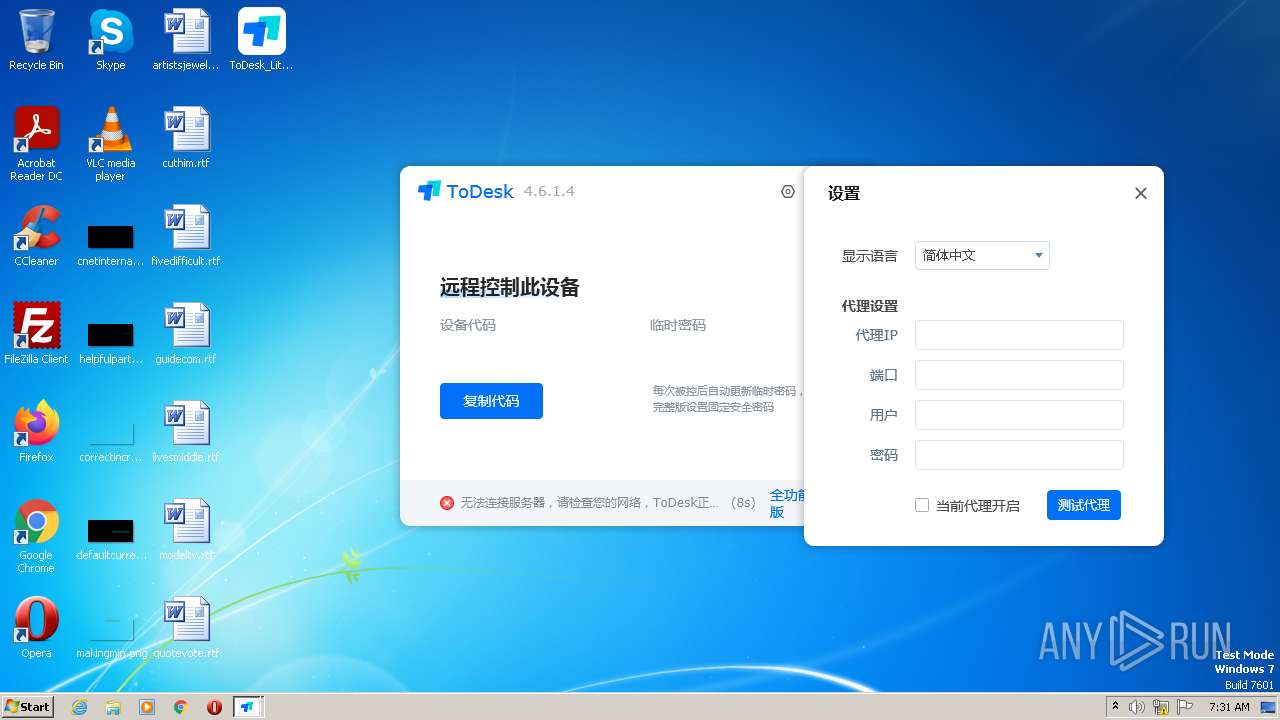Open the Windows Start menu

click(27, 706)
